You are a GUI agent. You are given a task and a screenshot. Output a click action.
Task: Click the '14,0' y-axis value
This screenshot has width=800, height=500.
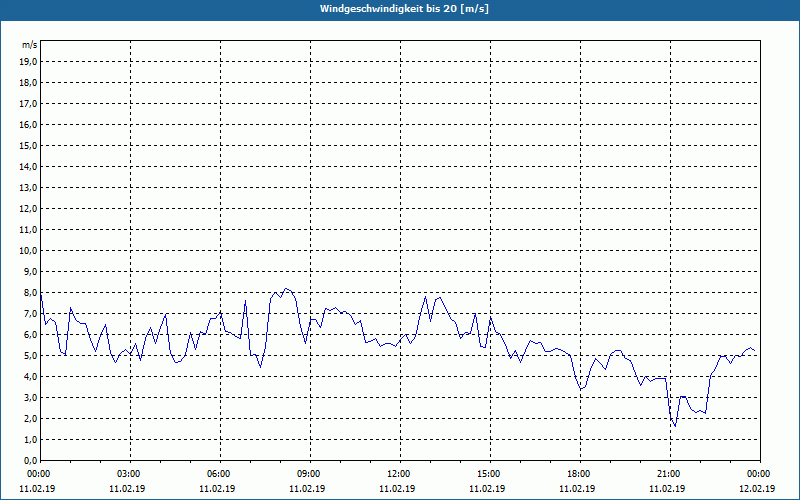point(28,166)
